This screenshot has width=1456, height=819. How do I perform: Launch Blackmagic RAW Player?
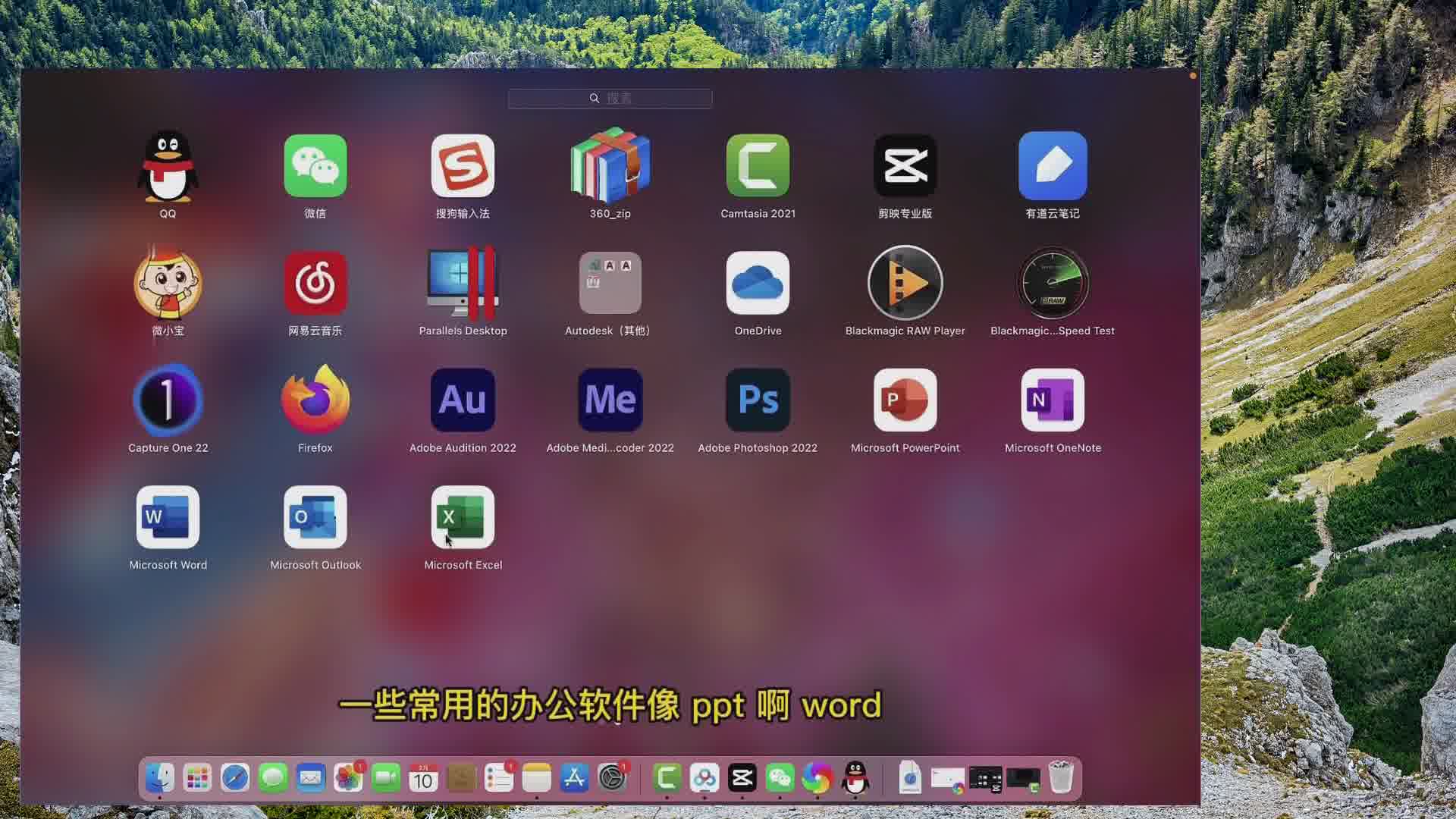point(905,283)
